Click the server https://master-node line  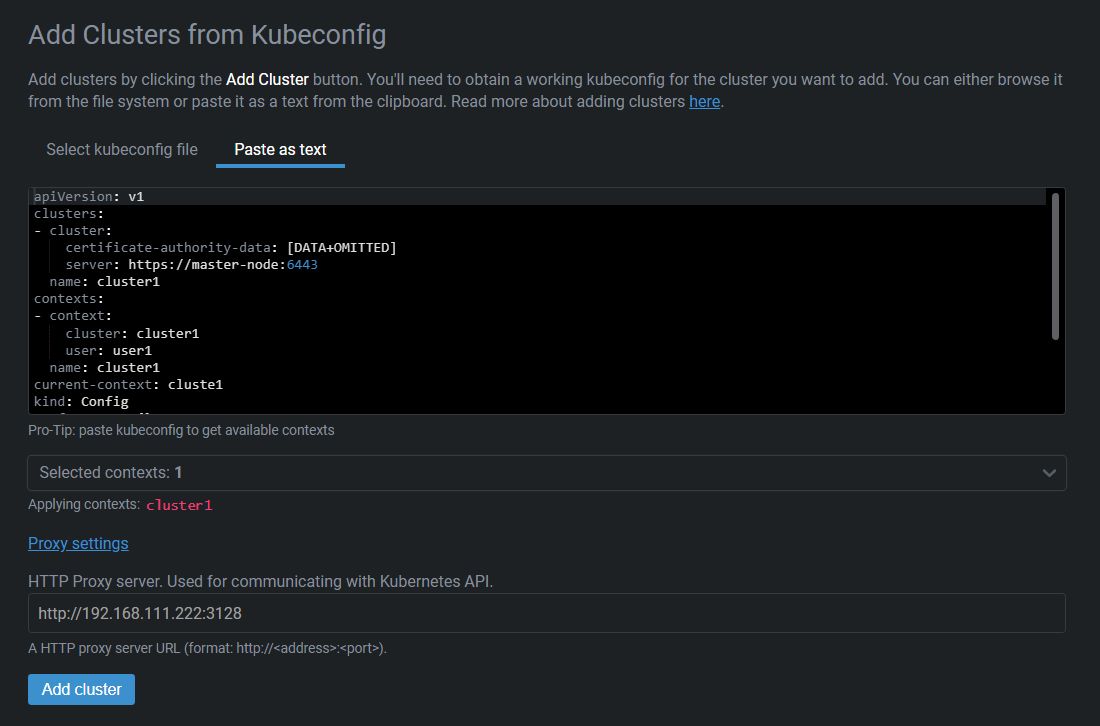[x=190, y=265]
